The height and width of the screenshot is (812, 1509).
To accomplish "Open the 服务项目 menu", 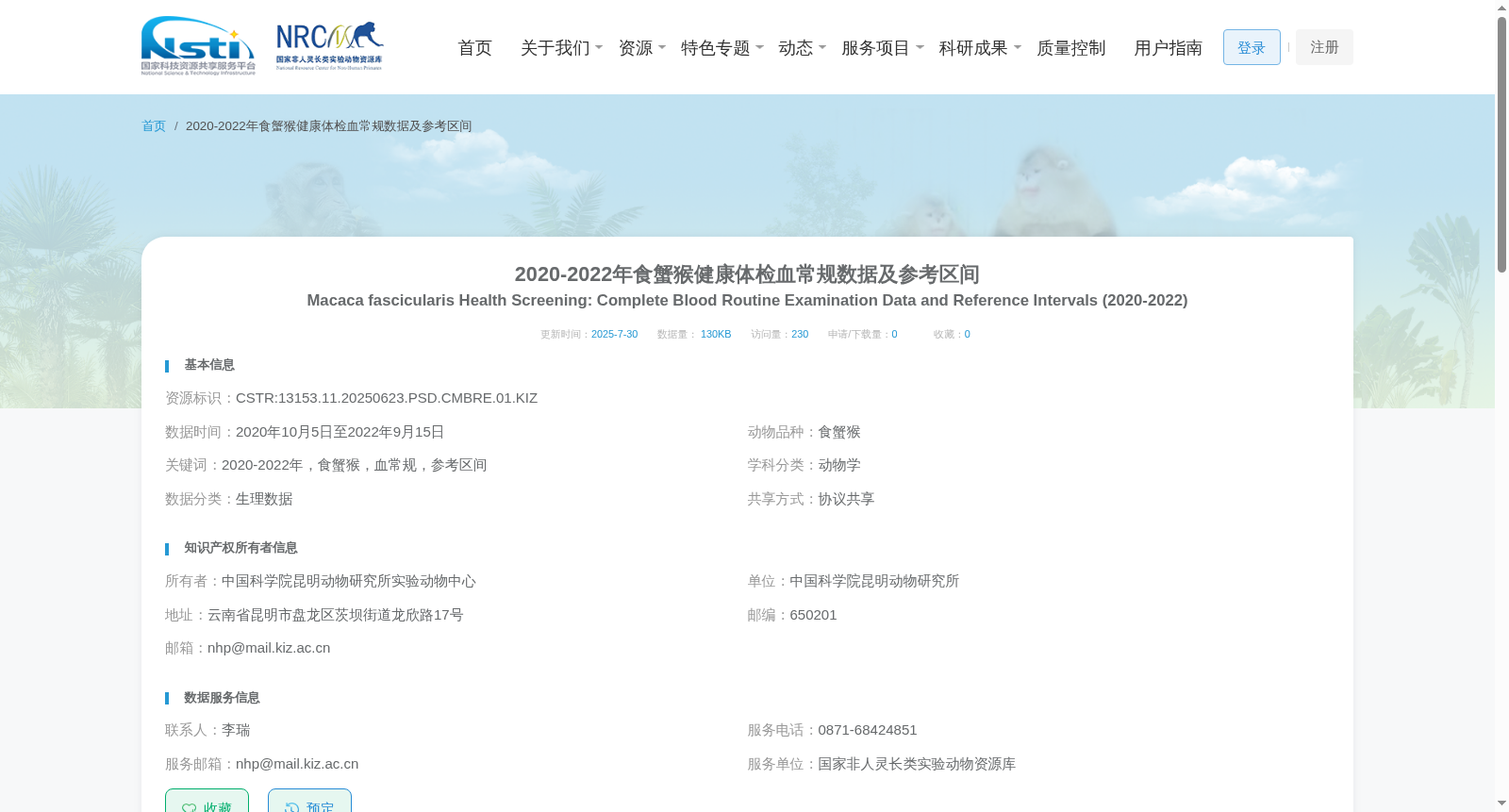I will click(x=876, y=48).
